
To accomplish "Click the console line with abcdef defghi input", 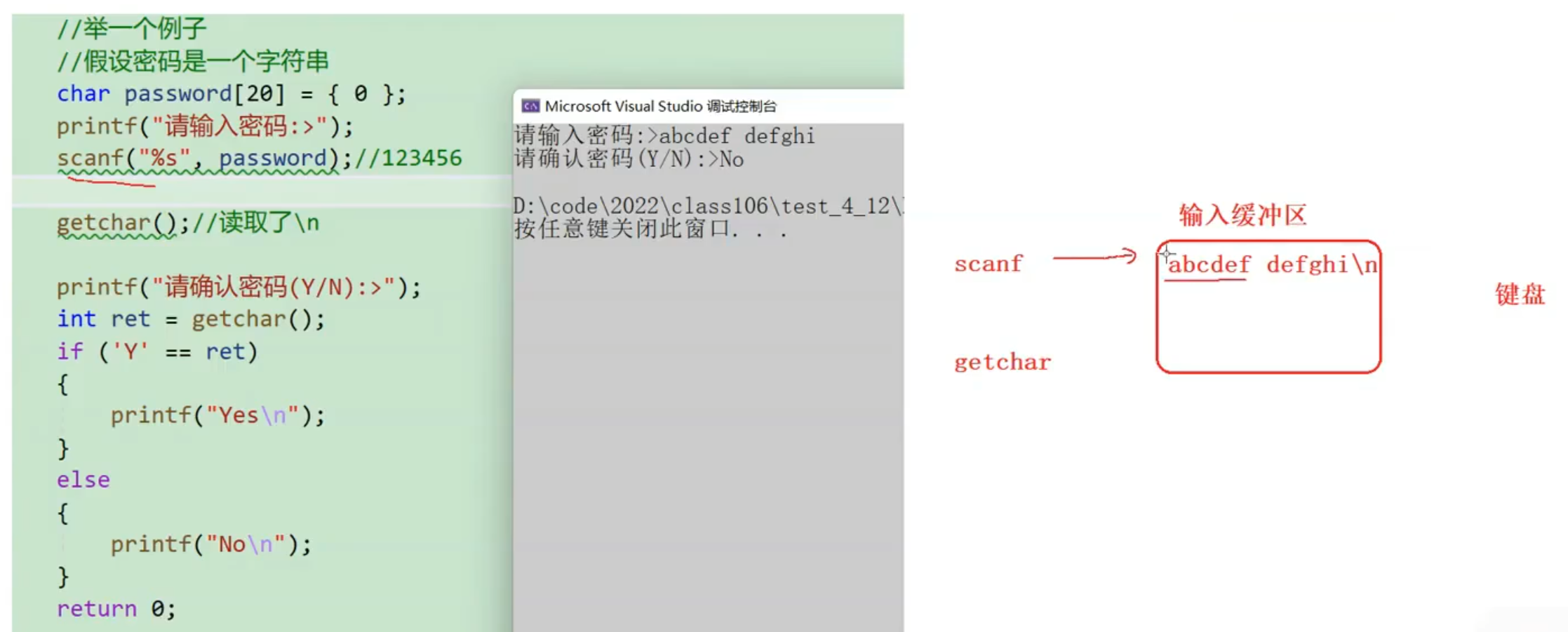I will click(x=664, y=135).
